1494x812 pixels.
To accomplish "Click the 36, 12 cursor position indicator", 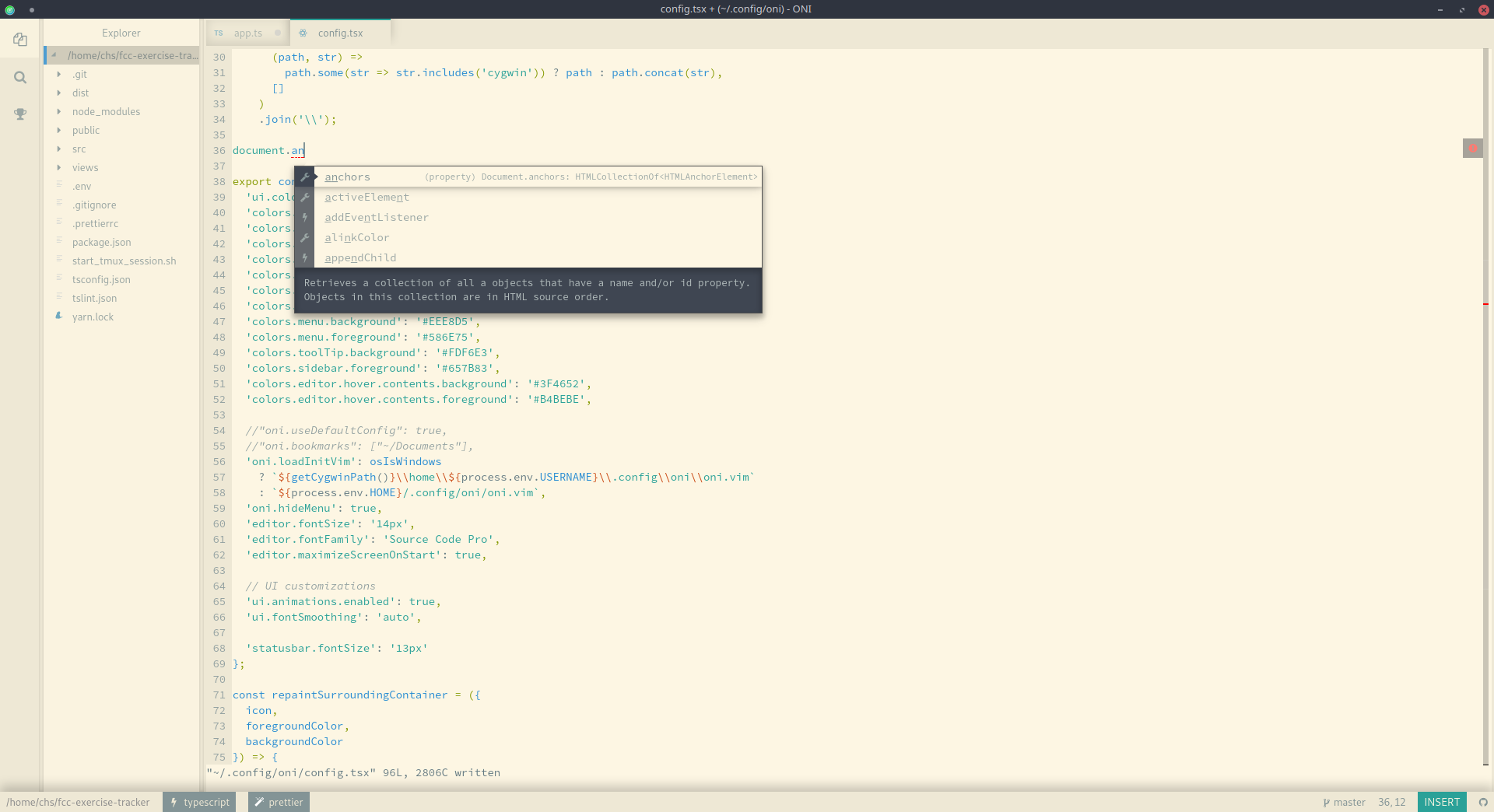I will coord(1392,802).
